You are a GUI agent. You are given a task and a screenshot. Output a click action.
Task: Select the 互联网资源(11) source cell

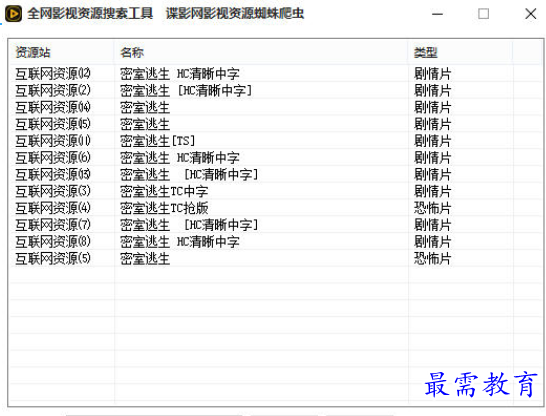pos(53,141)
